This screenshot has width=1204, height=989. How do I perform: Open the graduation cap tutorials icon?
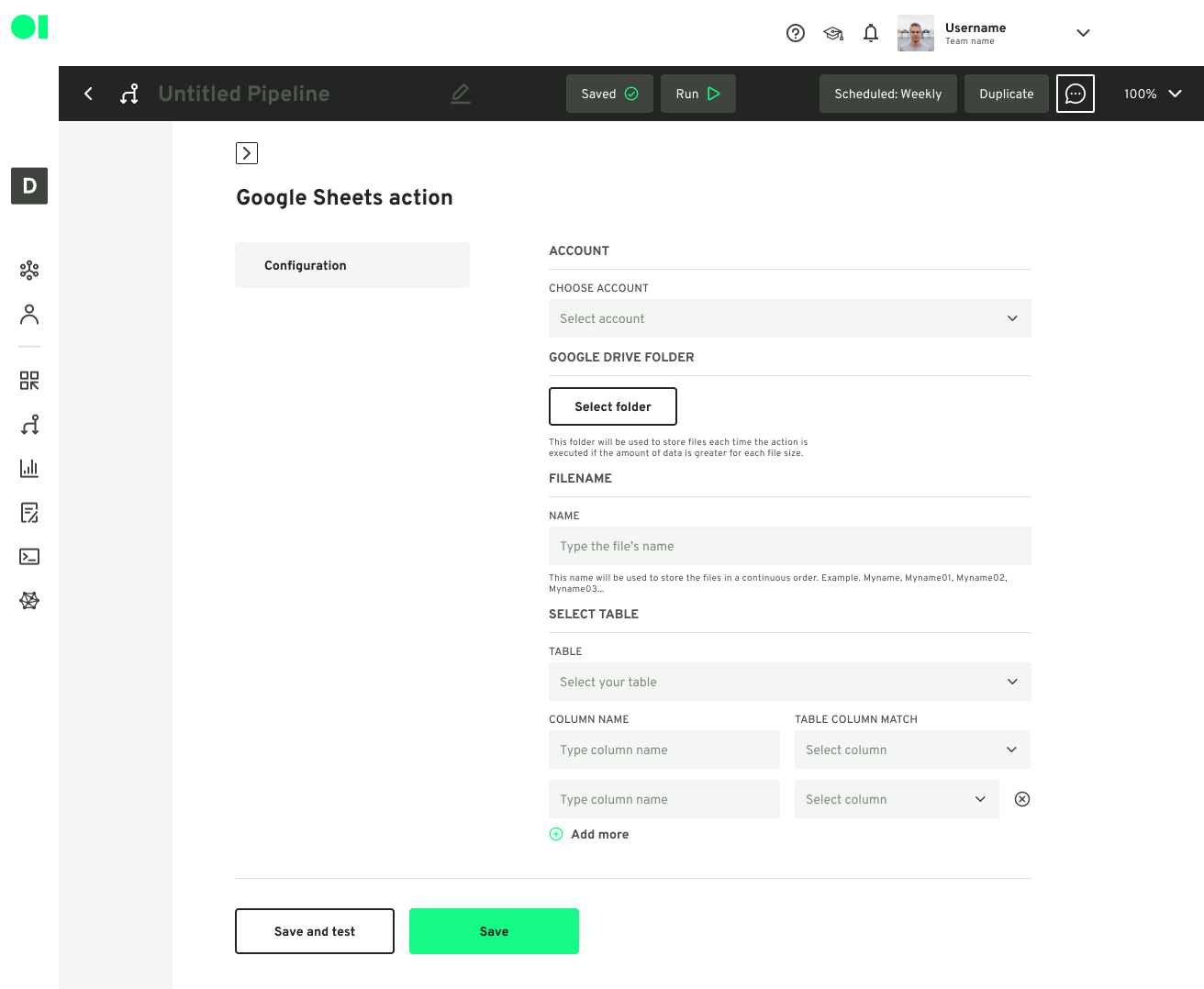[x=833, y=33]
